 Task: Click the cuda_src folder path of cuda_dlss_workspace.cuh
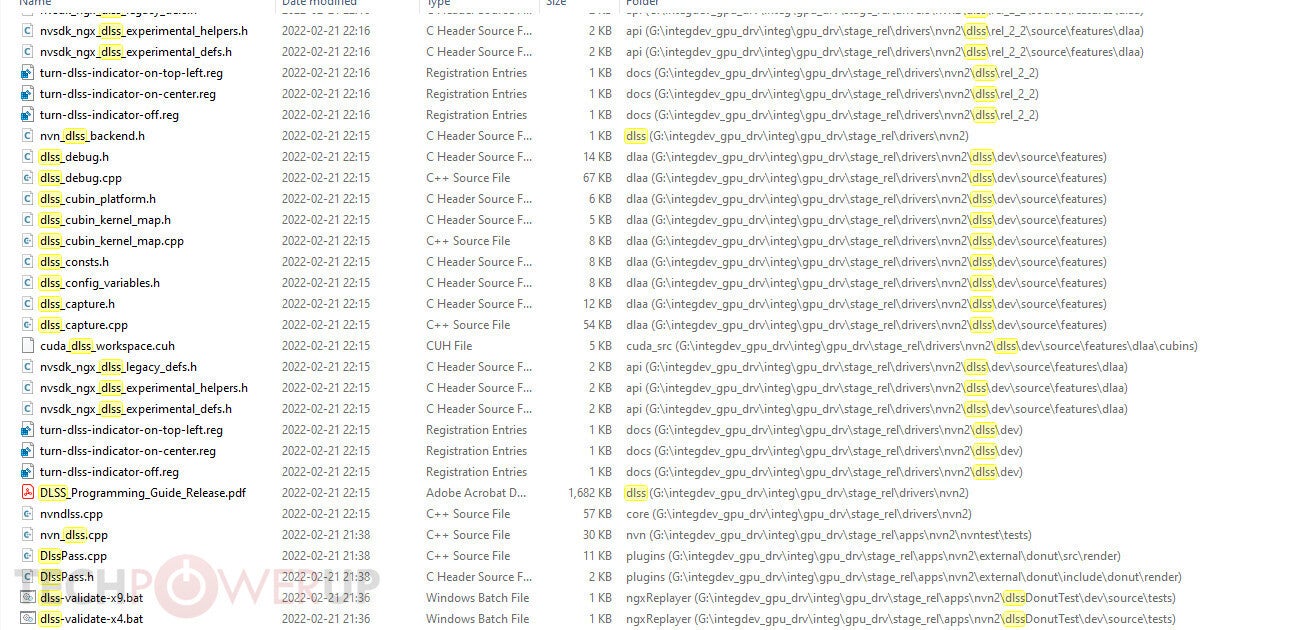(911, 346)
